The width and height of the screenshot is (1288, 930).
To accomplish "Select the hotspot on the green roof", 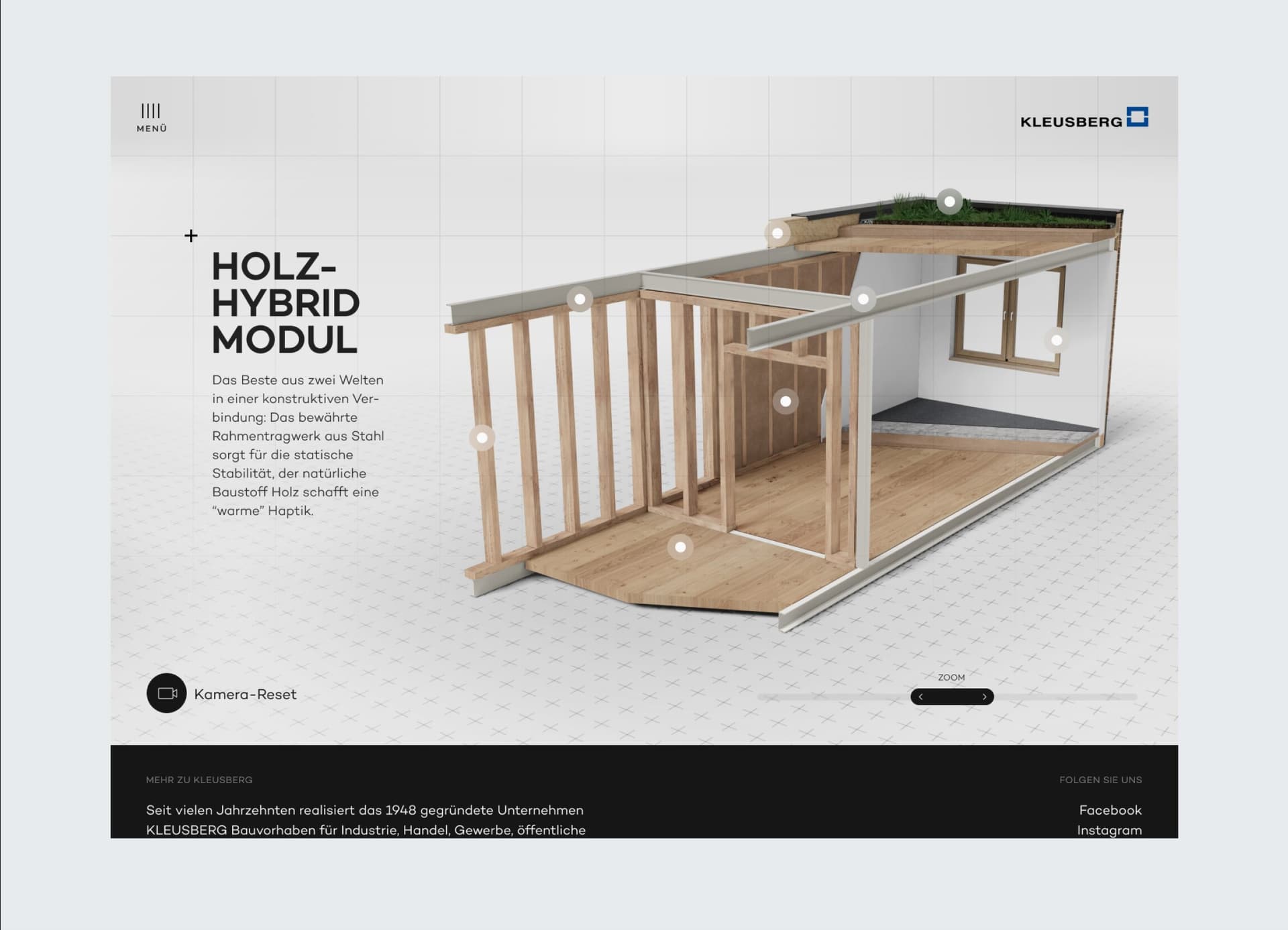I will coord(949,200).
